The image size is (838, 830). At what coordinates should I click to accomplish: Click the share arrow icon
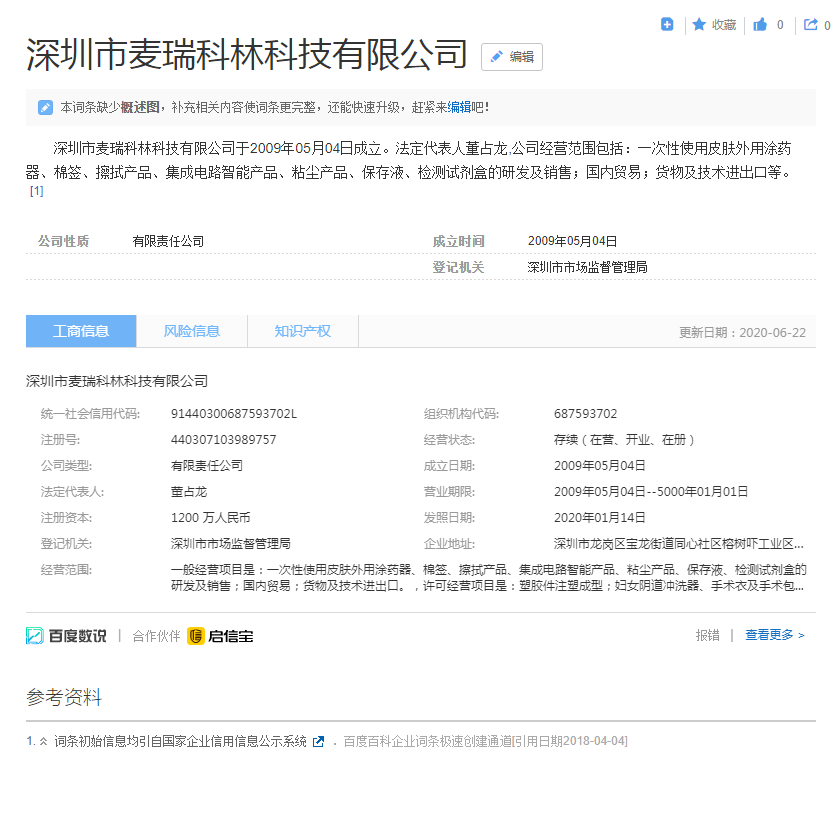(x=810, y=25)
